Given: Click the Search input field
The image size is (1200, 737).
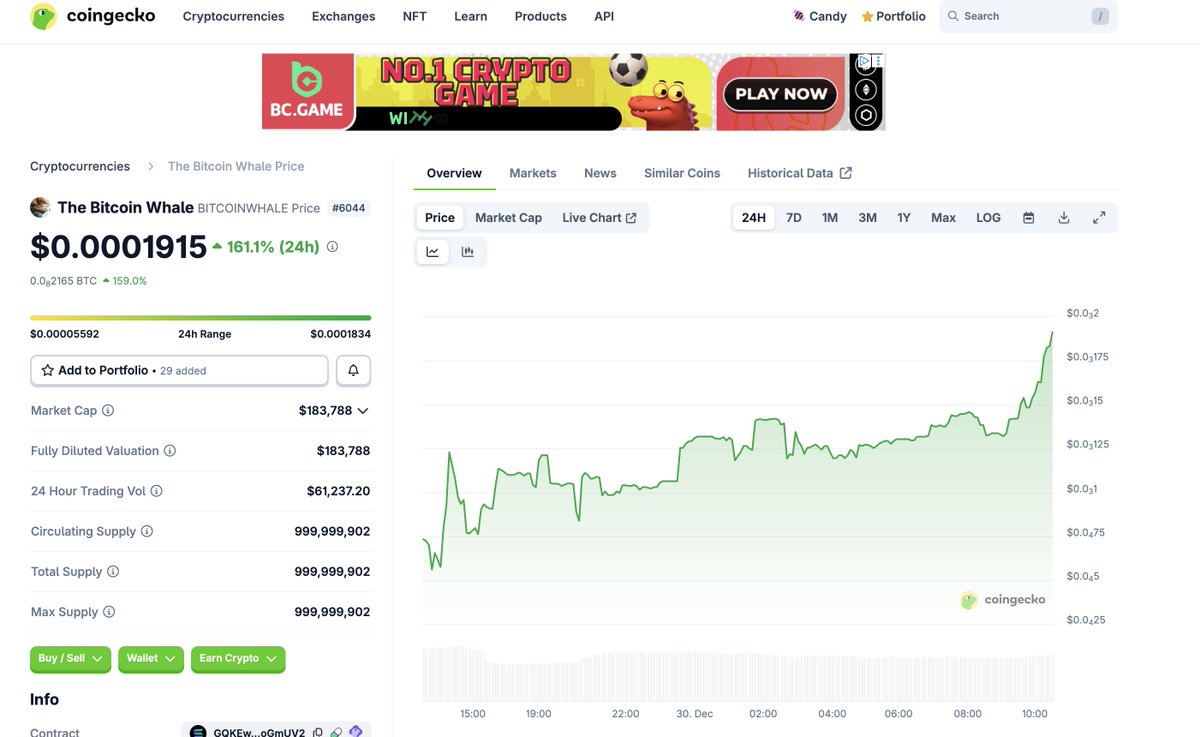Looking at the screenshot, I should pyautogui.click(x=1028, y=16).
